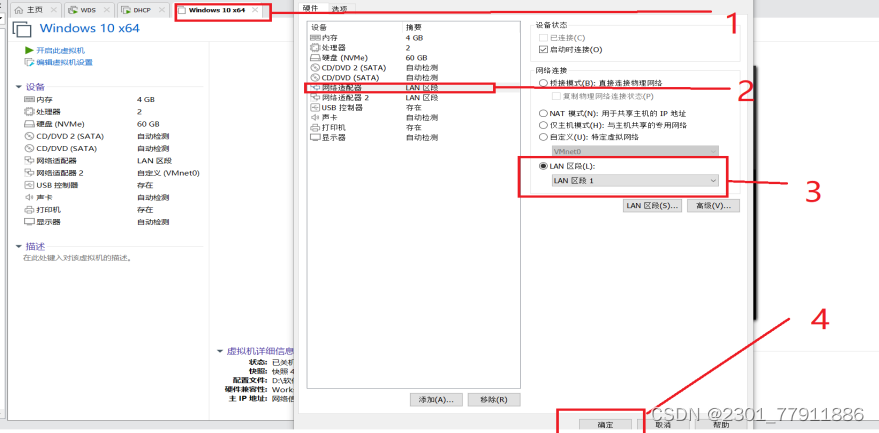This screenshot has width=879, height=433.
Task: Click the 确定 button
Action: pos(605,425)
